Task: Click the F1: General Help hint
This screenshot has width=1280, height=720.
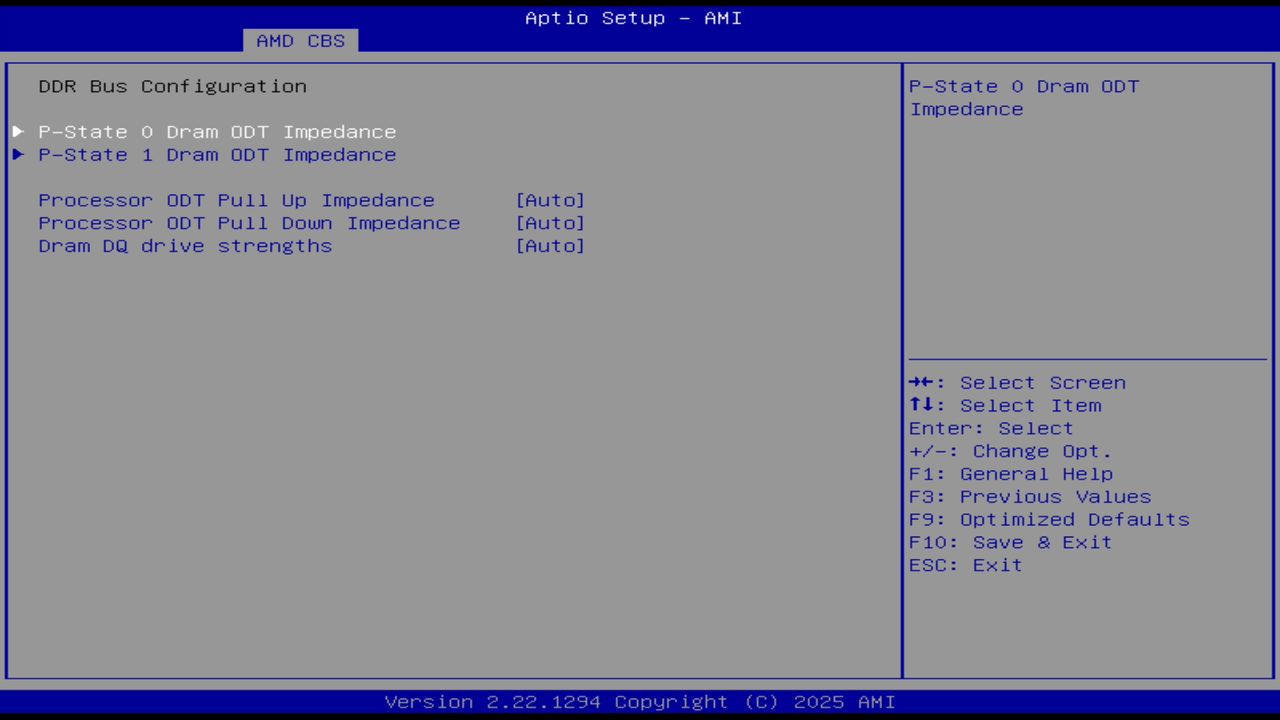Action: pyautogui.click(x=1011, y=474)
